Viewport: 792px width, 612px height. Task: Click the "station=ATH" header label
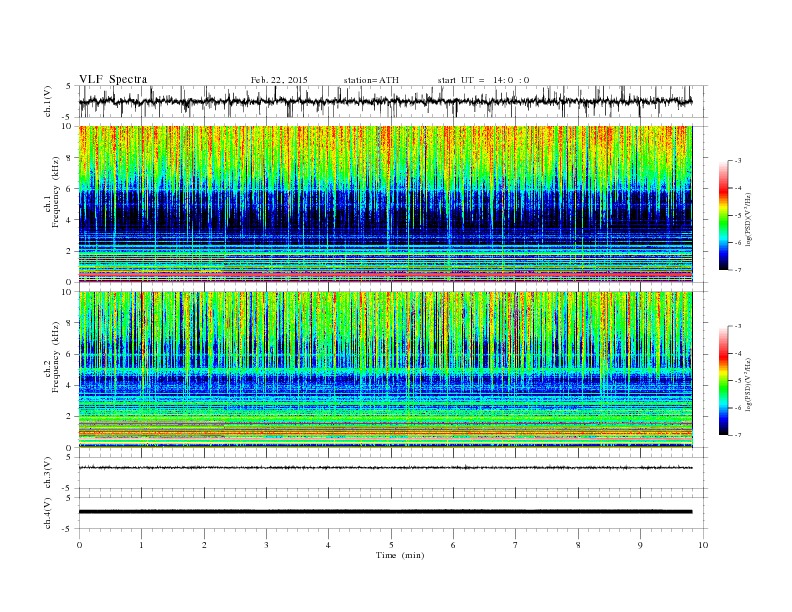[x=371, y=80]
